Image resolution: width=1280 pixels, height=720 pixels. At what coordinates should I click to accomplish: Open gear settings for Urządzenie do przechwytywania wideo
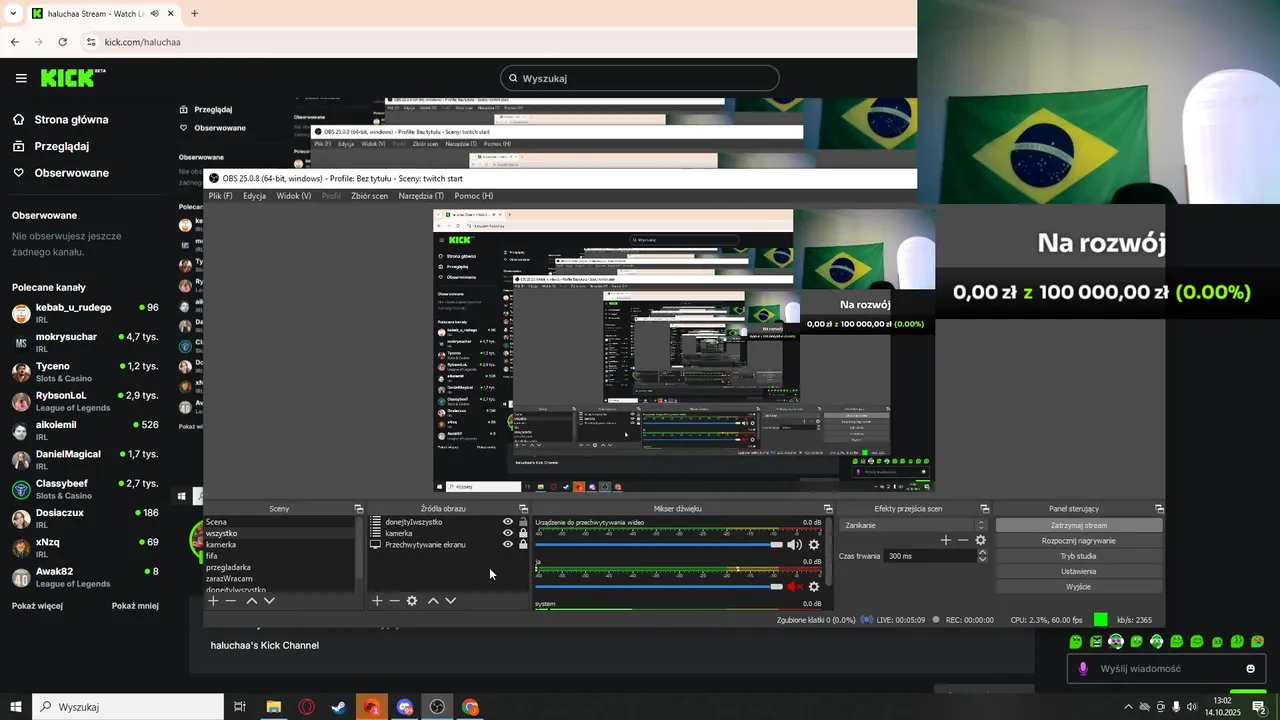point(814,545)
